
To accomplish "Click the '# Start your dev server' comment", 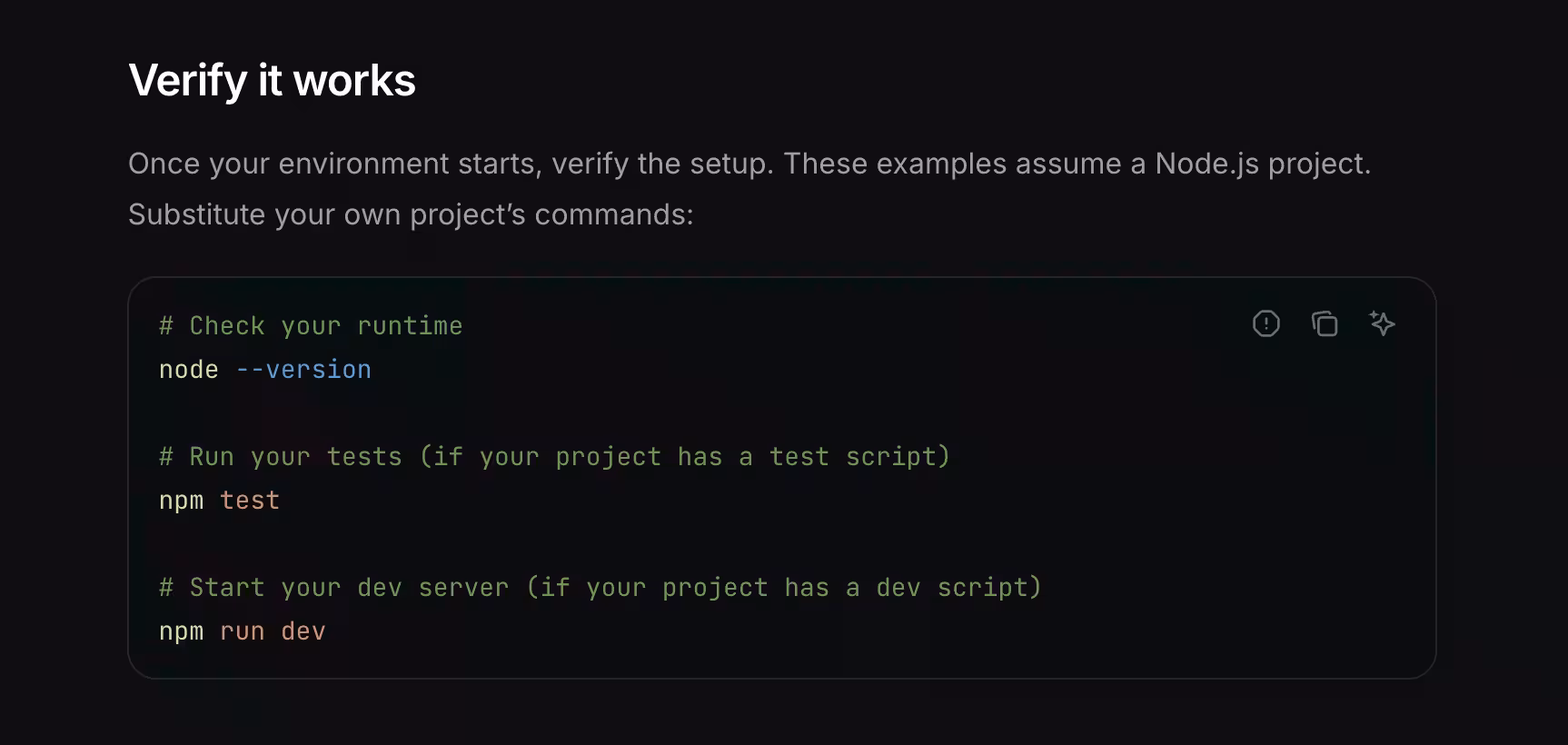I will 600,587.
